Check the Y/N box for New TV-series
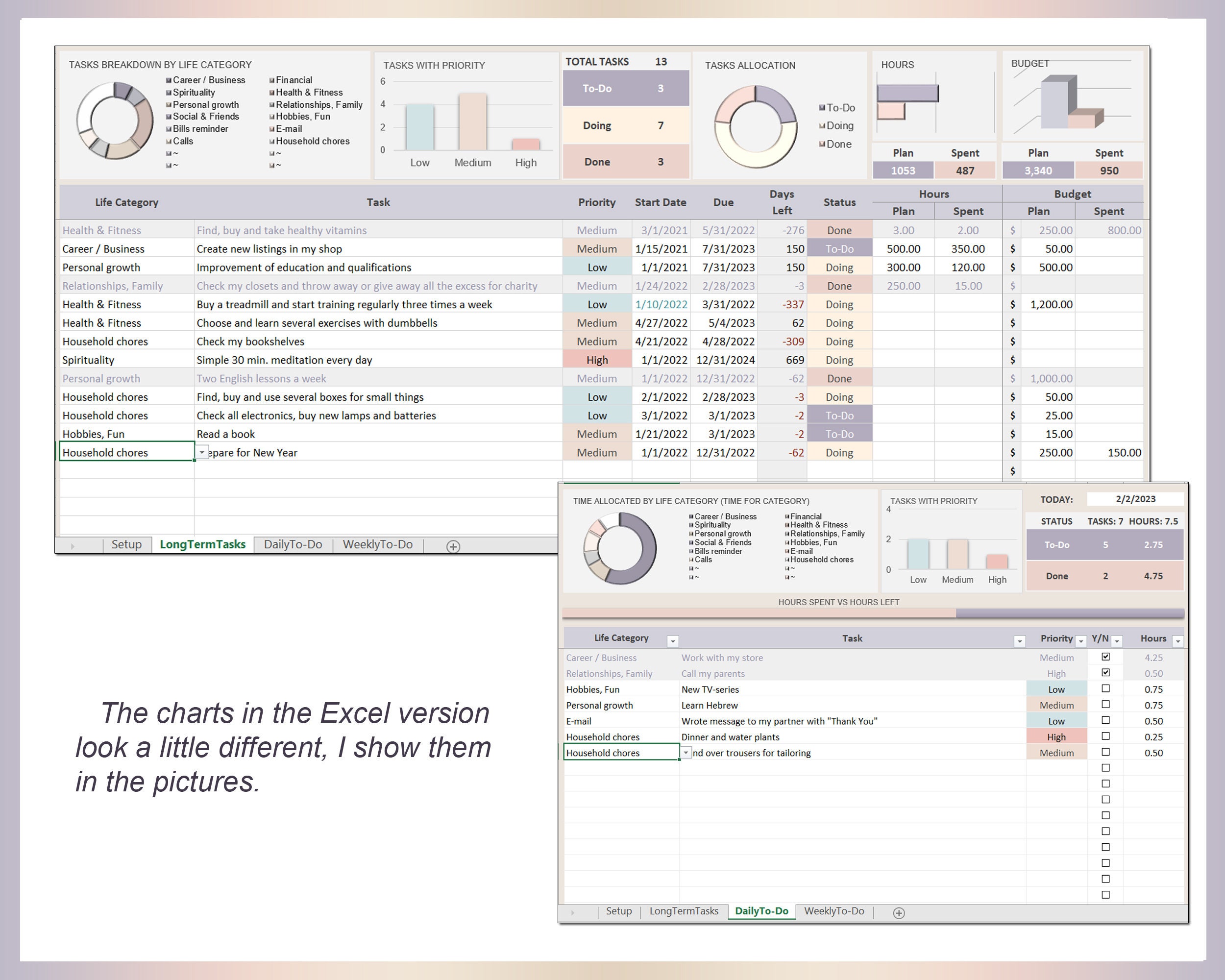 click(1105, 688)
